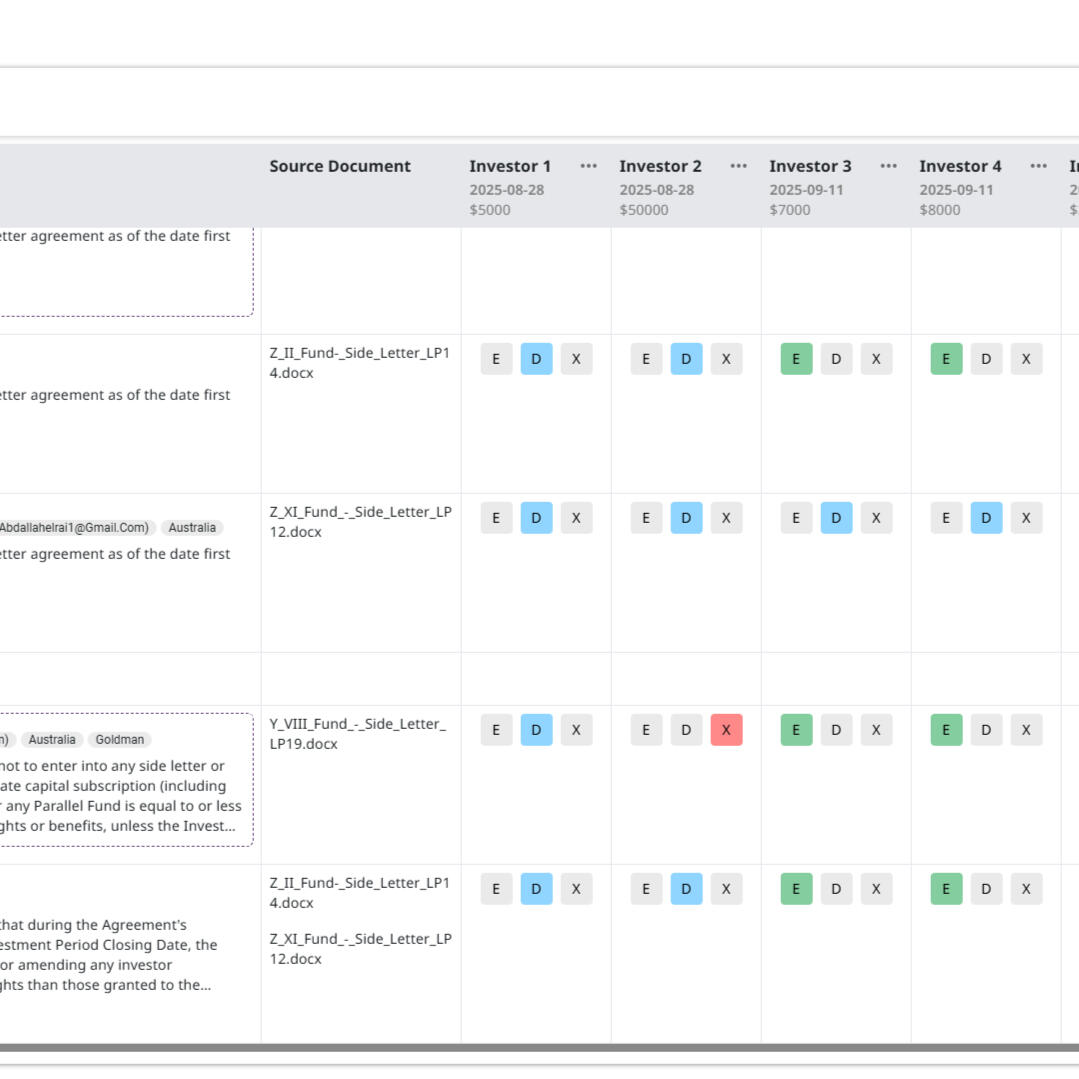Open Y_VIII_Fund_-_Side_Letter_LP19.docx source document
Viewport: 1079px width, 1079px height.
click(357, 734)
